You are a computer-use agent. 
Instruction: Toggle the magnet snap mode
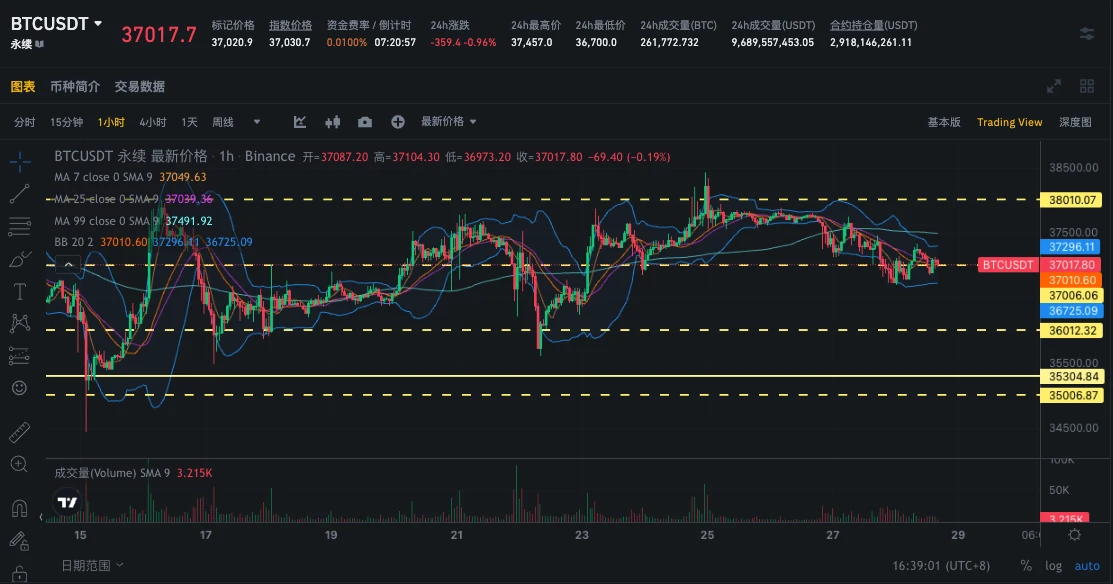point(19,508)
